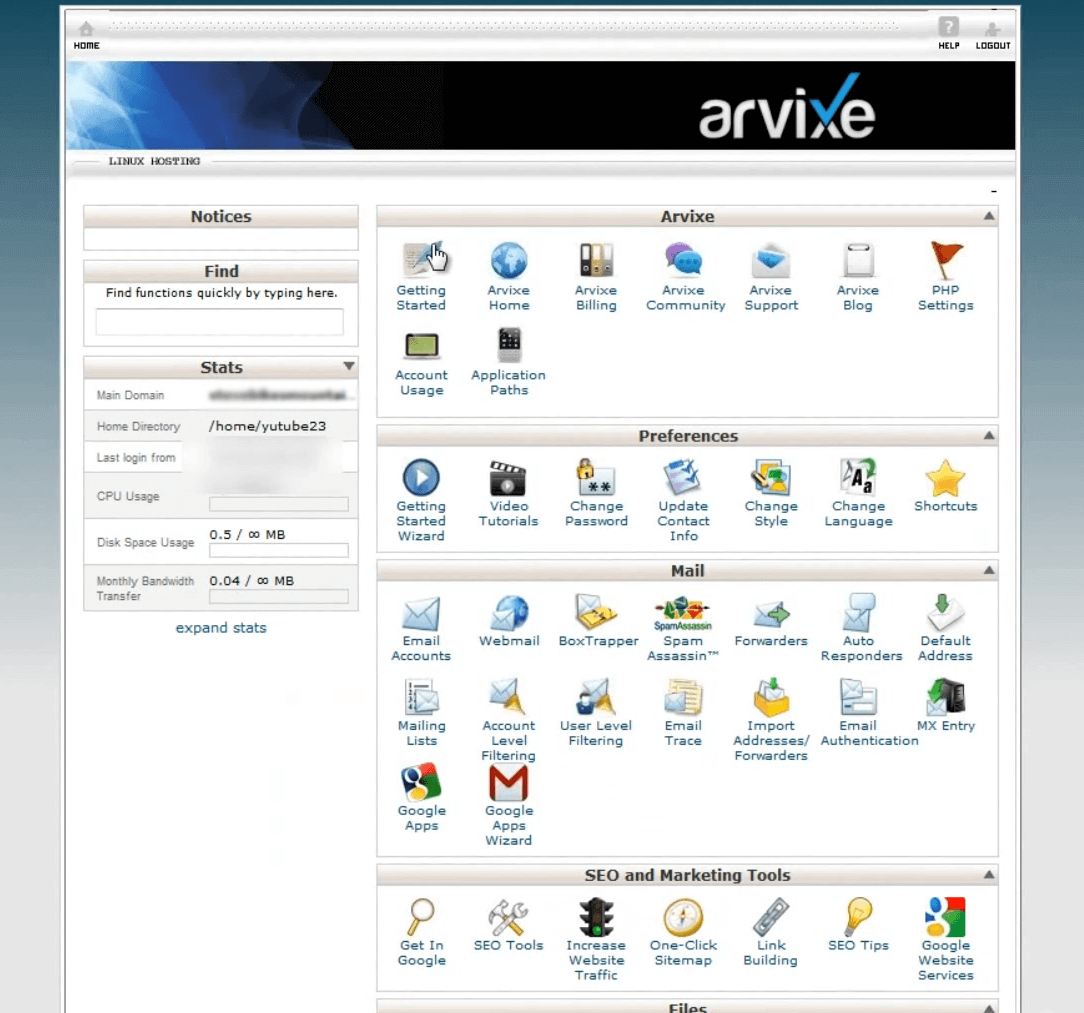Viewport: 1084px width, 1013px height.
Task: Collapse the Mail section arrow
Action: point(989,570)
